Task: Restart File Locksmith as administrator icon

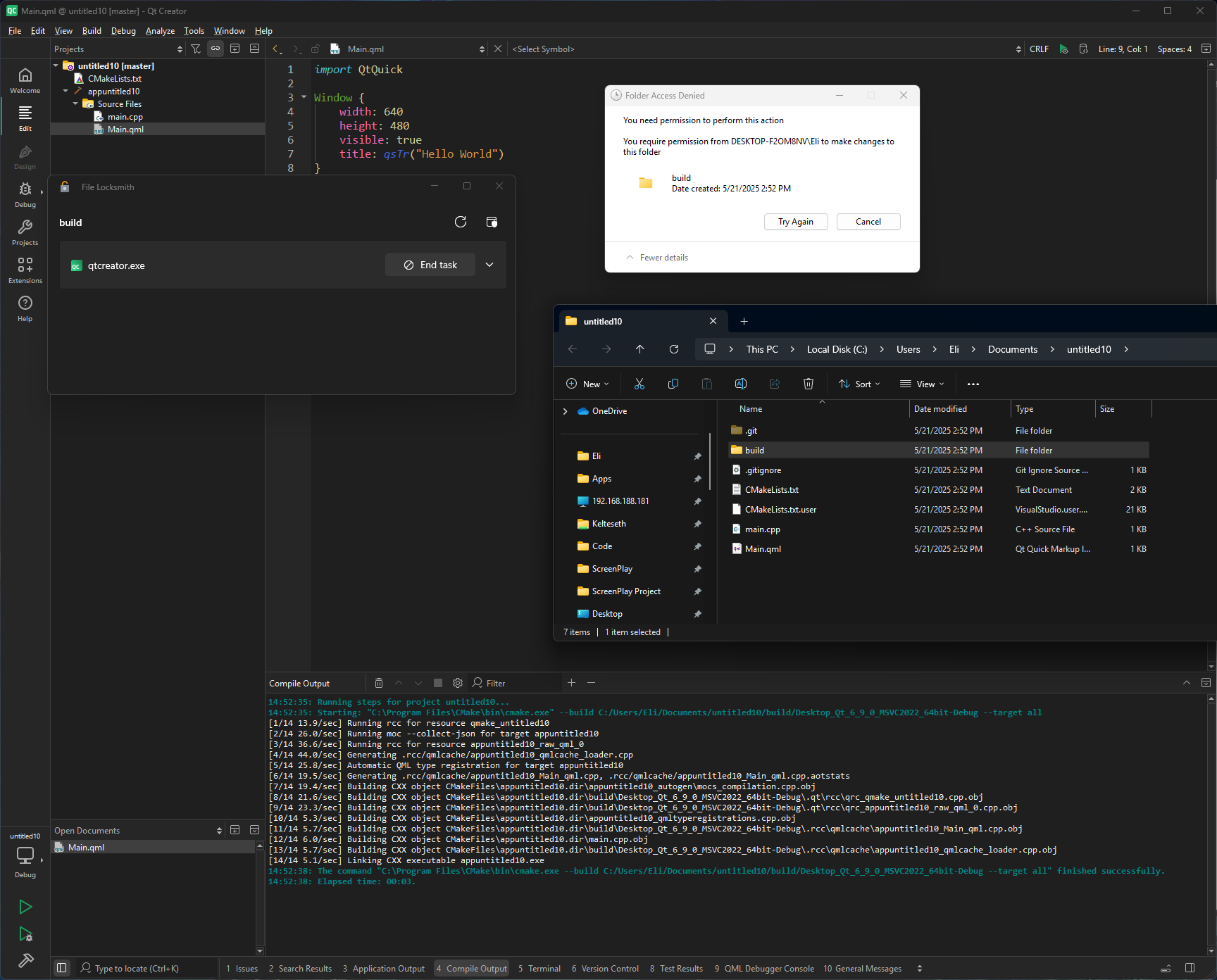Action: tap(492, 222)
